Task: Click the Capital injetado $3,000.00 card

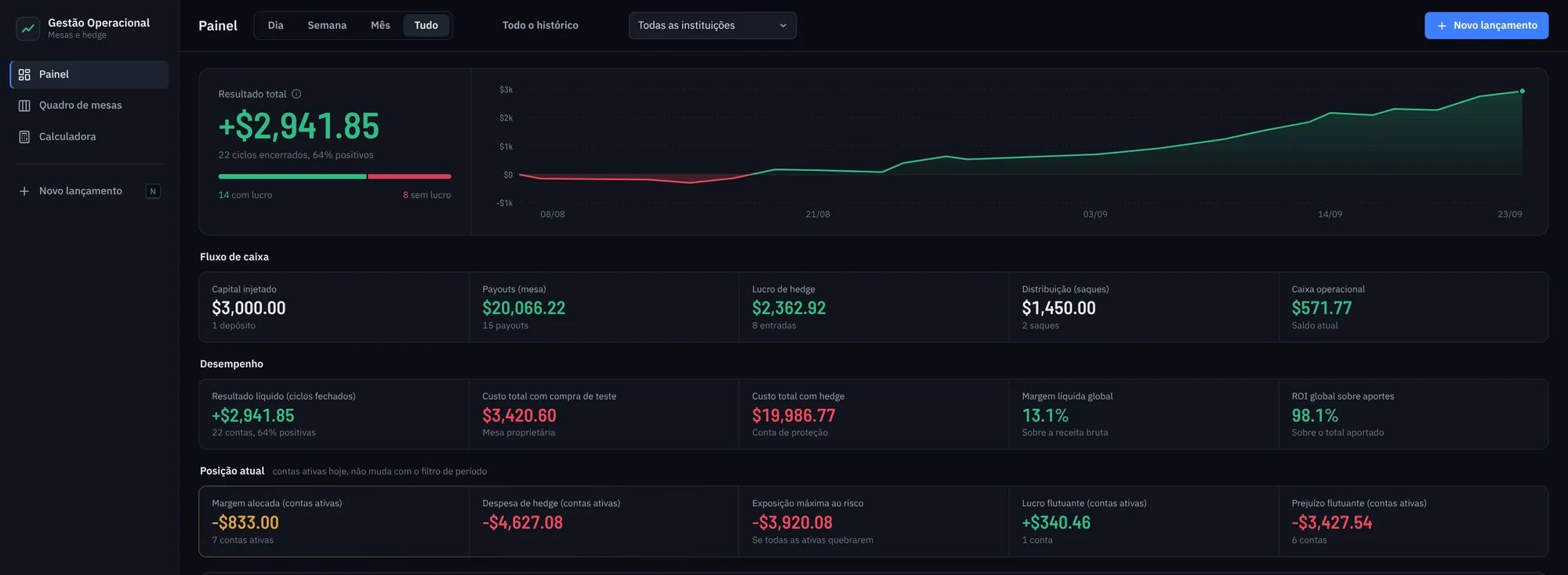Action: coord(334,307)
